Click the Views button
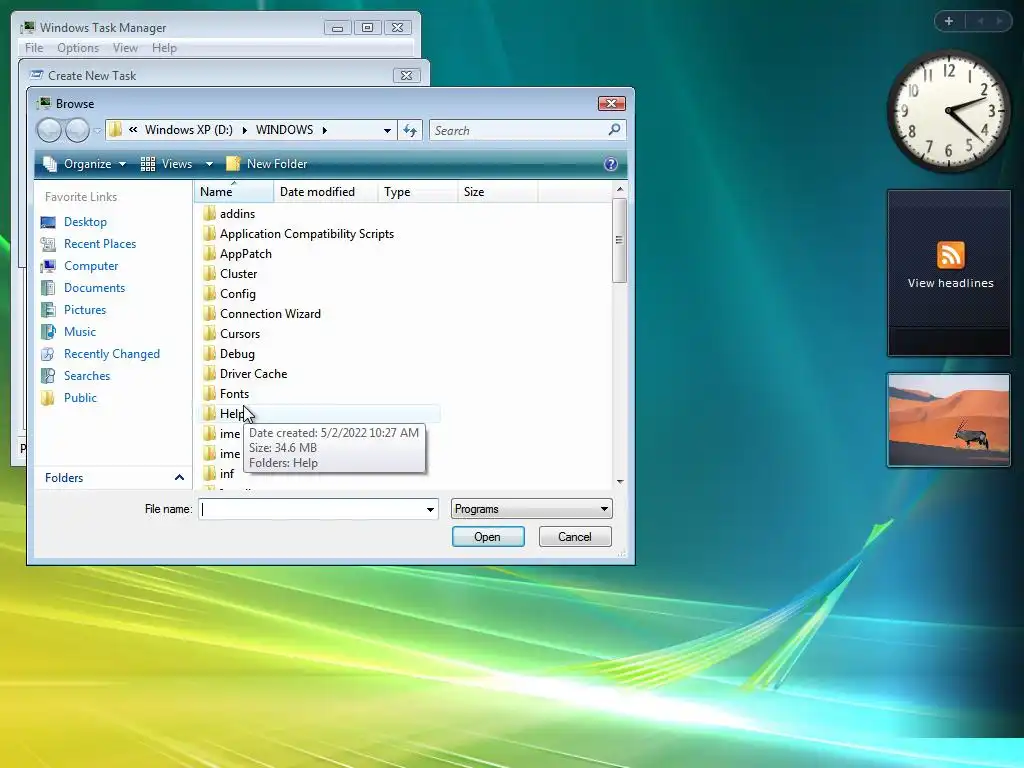This screenshot has width=1024, height=768. (x=167, y=164)
